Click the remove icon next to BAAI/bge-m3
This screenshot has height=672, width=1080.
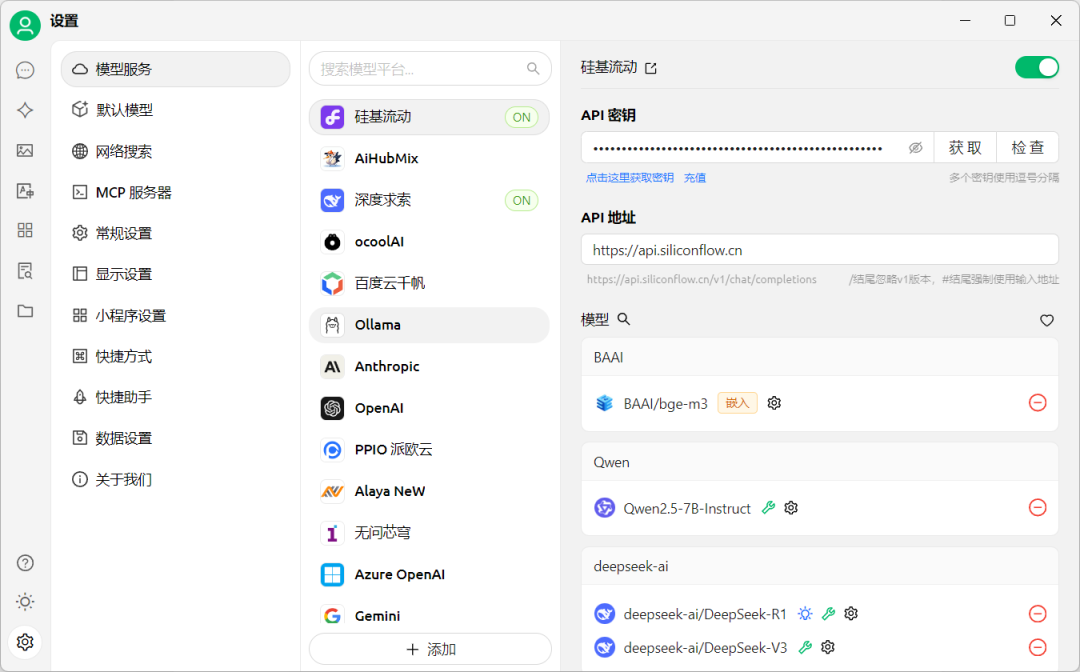tap(1038, 402)
